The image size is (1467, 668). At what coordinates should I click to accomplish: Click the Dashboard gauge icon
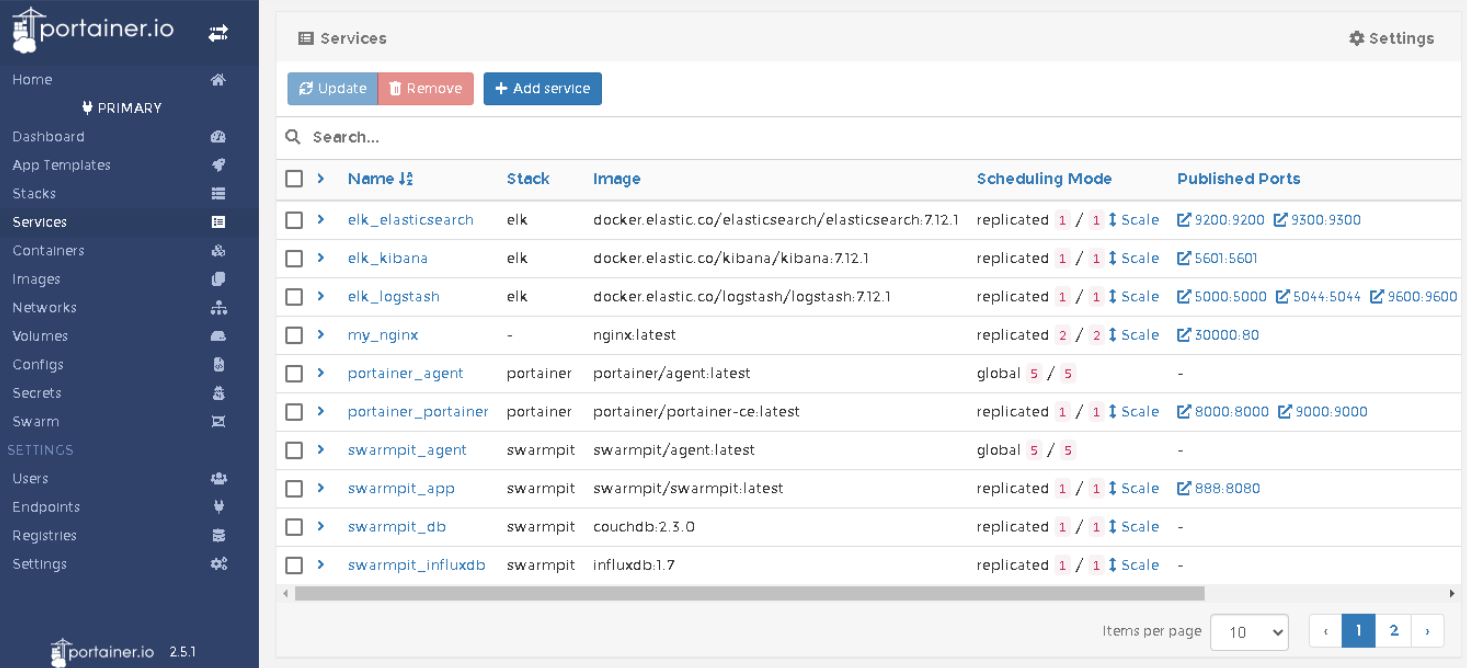(x=218, y=137)
